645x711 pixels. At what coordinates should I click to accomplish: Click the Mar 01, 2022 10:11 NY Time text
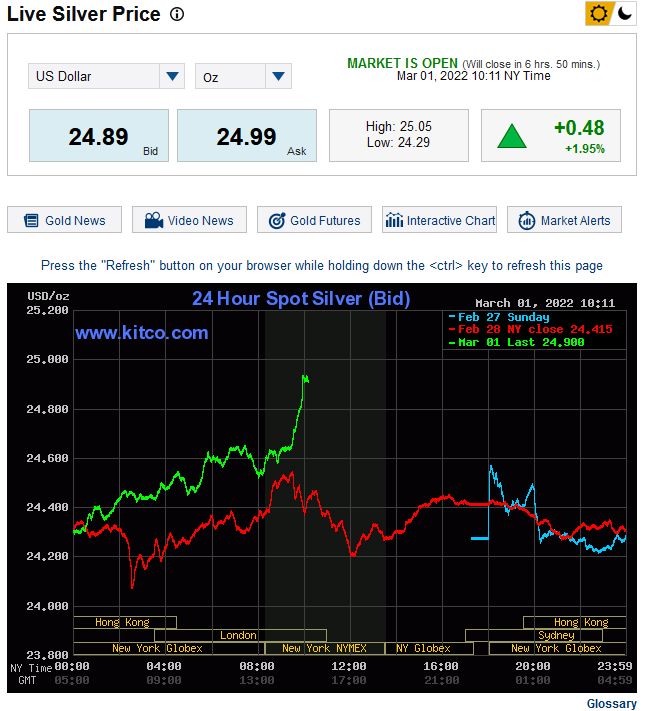[x=474, y=76]
